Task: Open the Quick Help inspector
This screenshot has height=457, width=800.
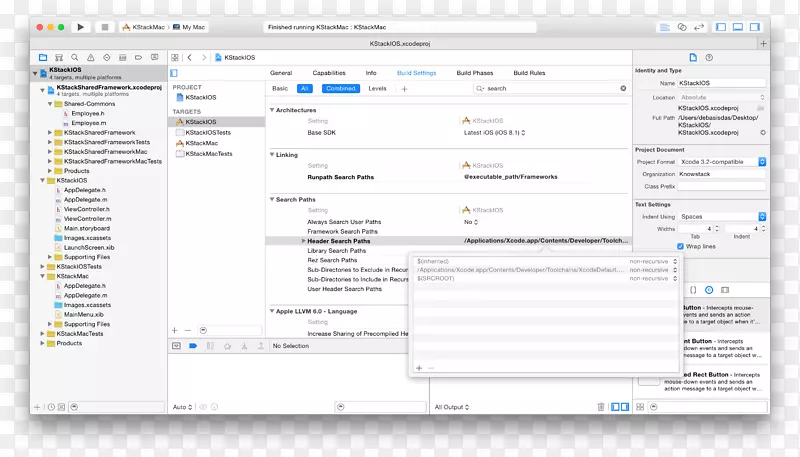Action: pos(709,58)
